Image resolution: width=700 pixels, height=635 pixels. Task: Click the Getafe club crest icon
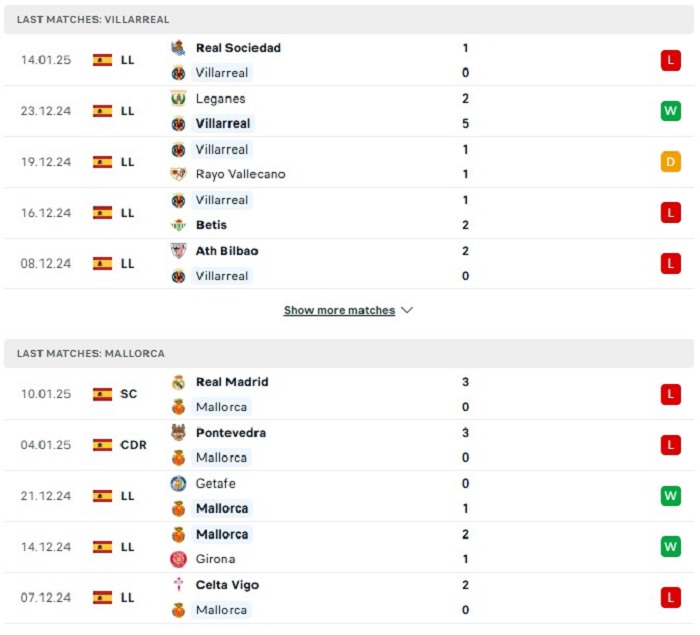[x=178, y=484]
